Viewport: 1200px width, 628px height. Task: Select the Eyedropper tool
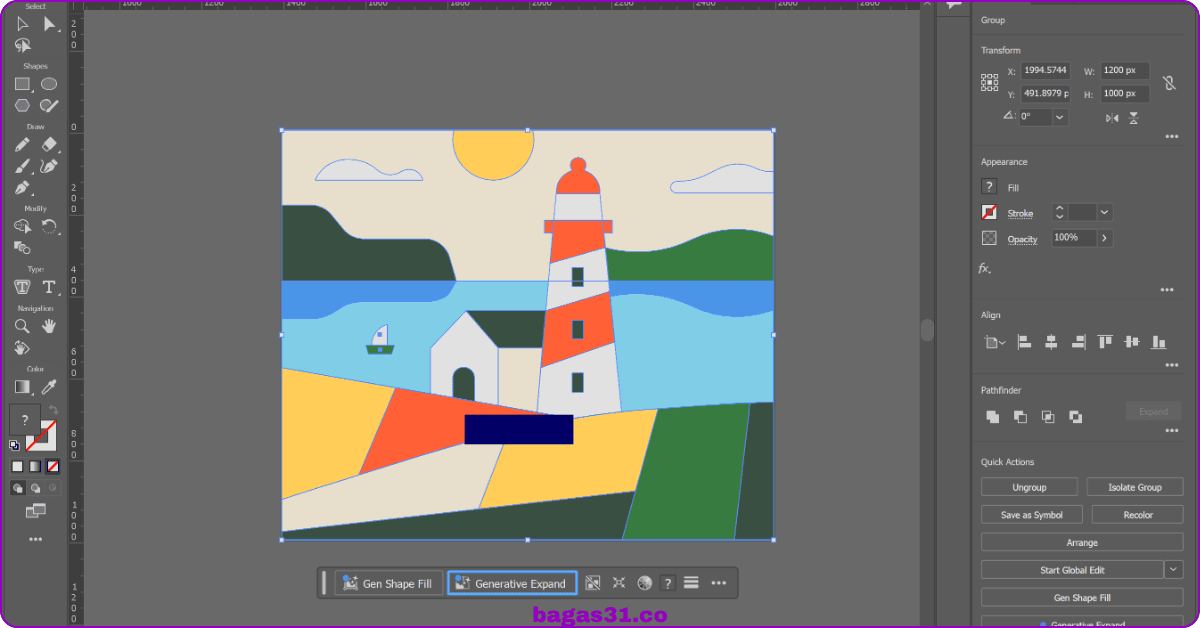pos(49,386)
